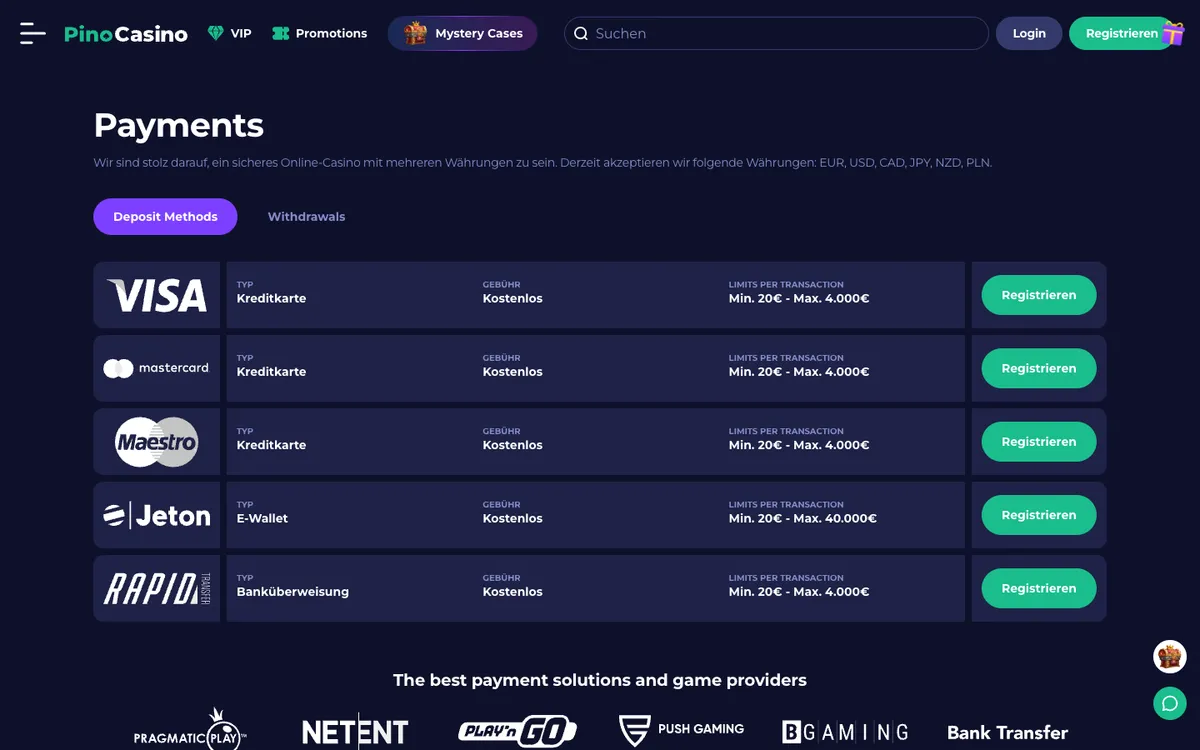1200x750 pixels.
Task: Click the Bank Transfer logo
Action: click(1007, 732)
